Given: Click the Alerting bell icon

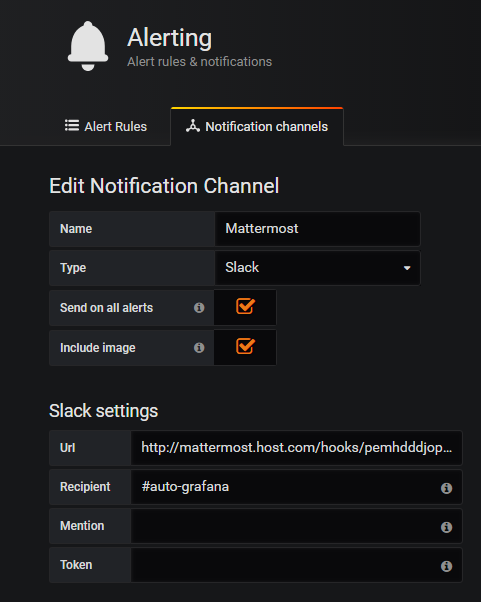Looking at the screenshot, I should [x=88, y=46].
